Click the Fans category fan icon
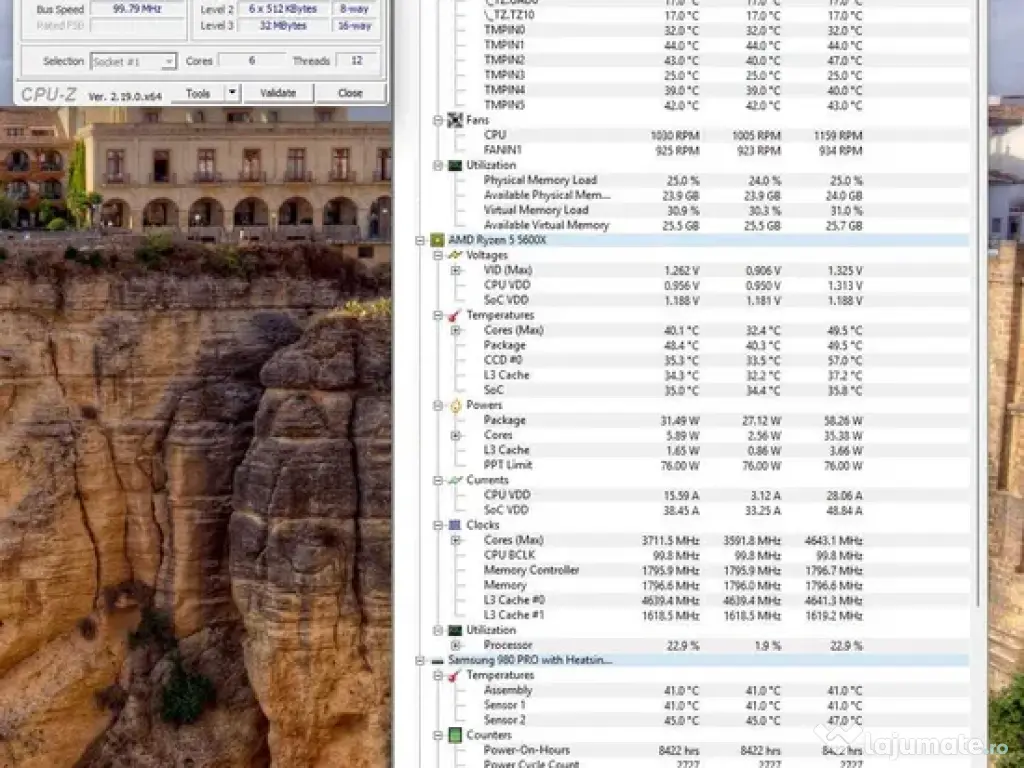 pyautogui.click(x=455, y=120)
